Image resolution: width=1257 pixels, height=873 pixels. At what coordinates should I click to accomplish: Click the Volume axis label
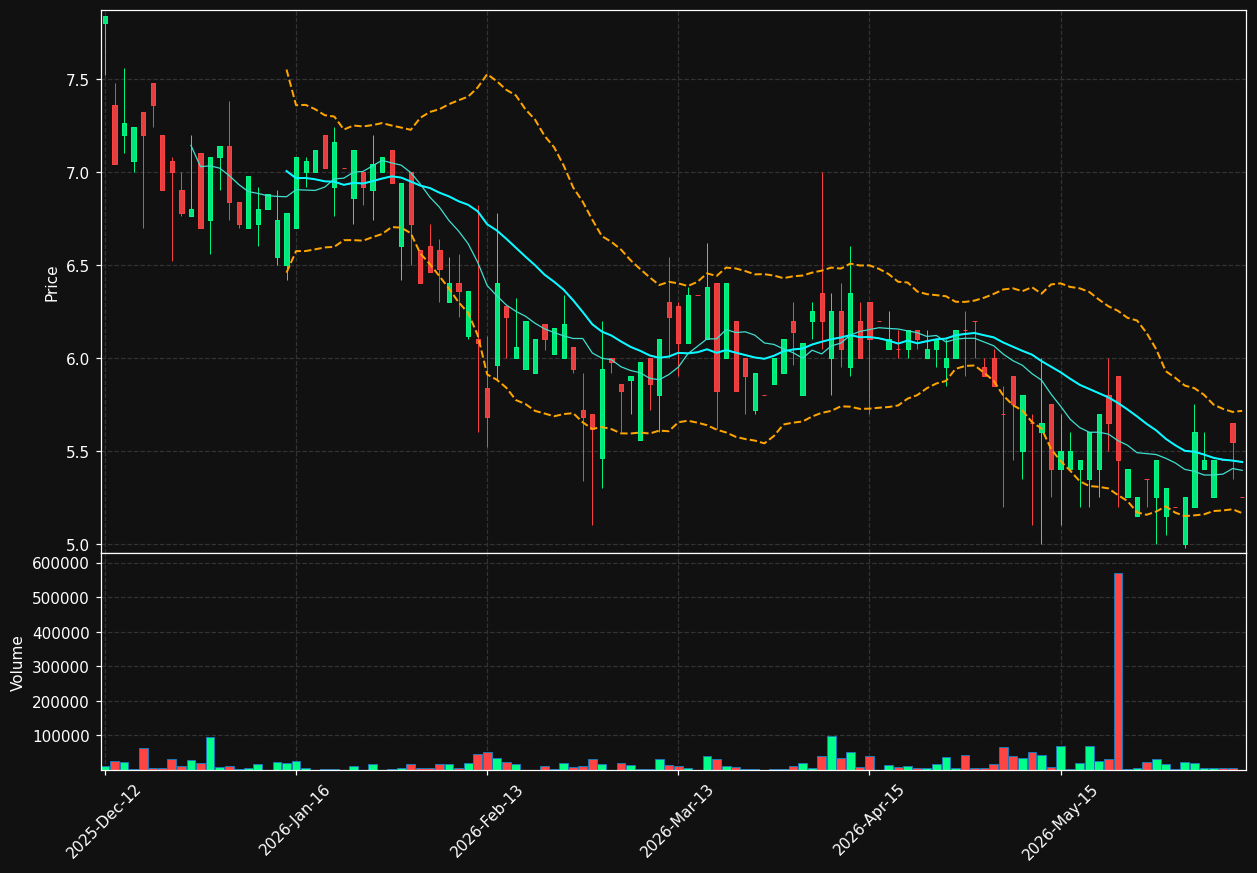point(18,663)
